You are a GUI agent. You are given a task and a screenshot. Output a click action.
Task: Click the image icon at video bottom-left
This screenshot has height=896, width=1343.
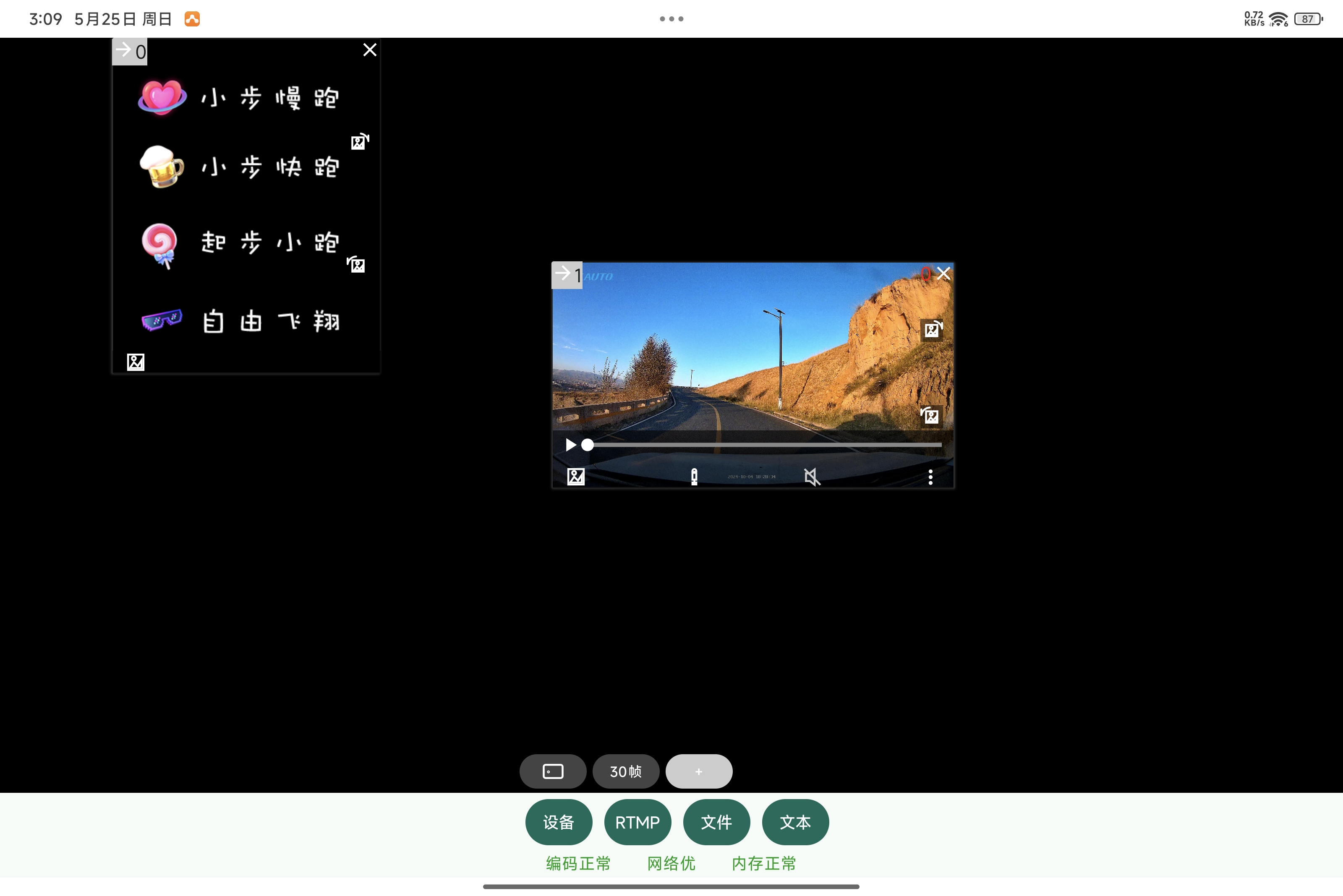point(576,477)
